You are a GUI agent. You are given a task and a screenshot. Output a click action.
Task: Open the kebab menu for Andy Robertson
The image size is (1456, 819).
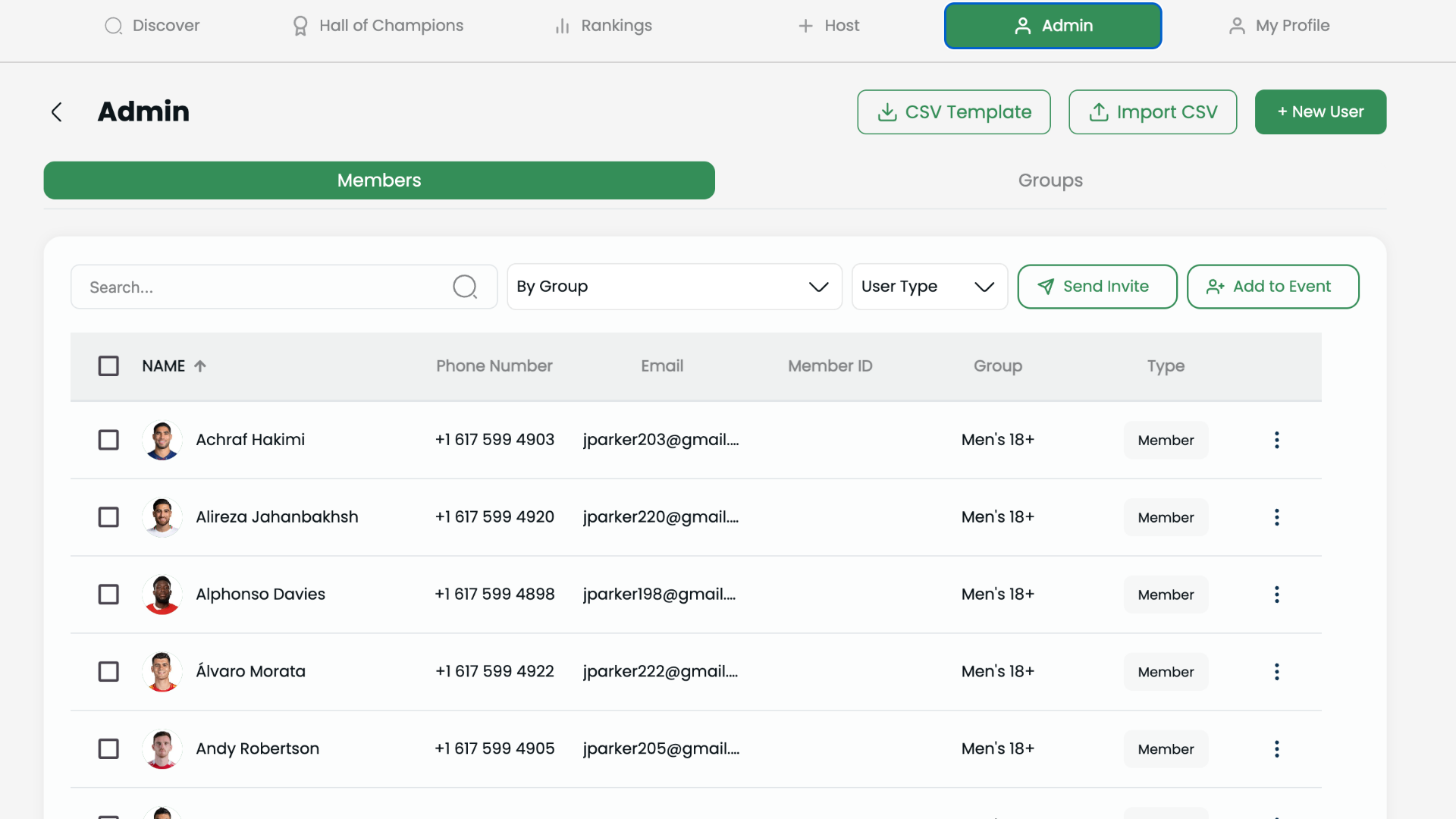point(1277,749)
